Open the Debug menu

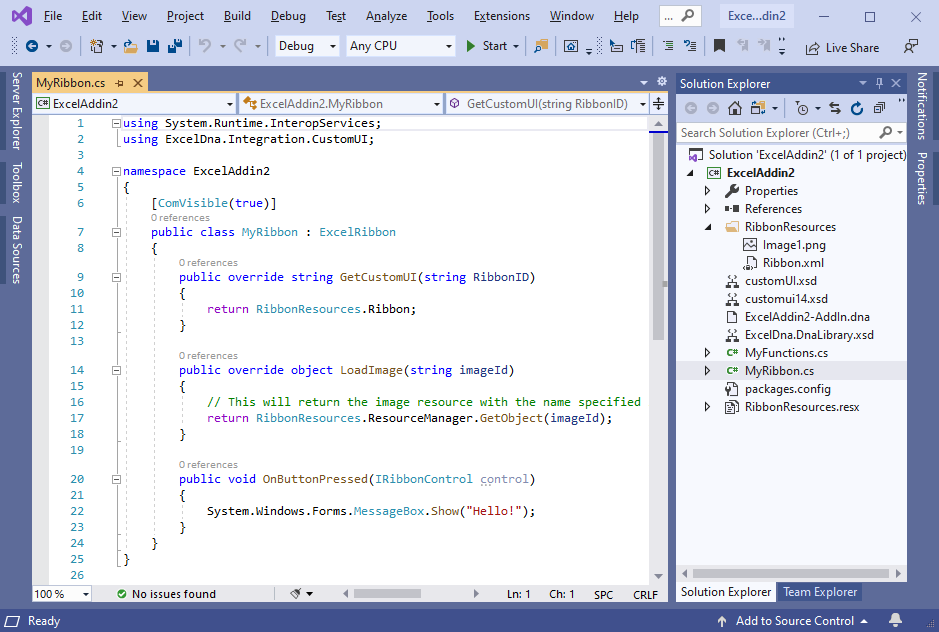click(288, 16)
